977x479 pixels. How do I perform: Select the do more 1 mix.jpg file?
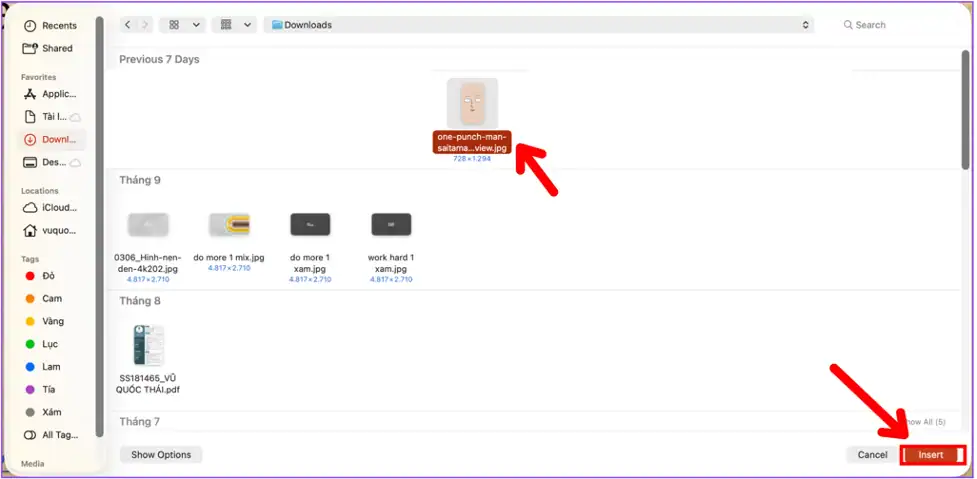point(228,225)
